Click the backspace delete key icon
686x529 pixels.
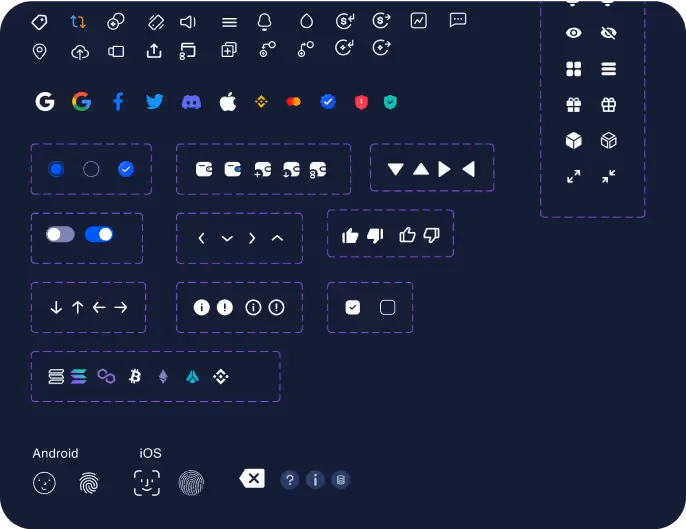(x=252, y=479)
